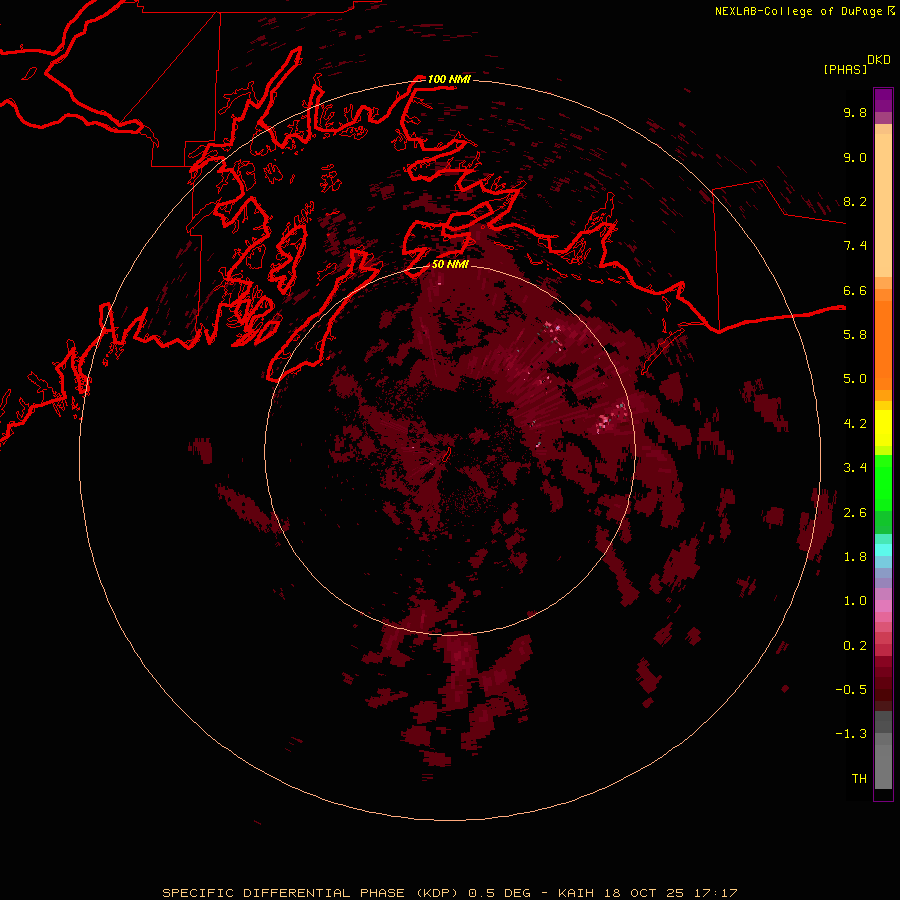Click the -1.3 legend value
The width and height of the screenshot is (900, 900).
tap(851, 734)
